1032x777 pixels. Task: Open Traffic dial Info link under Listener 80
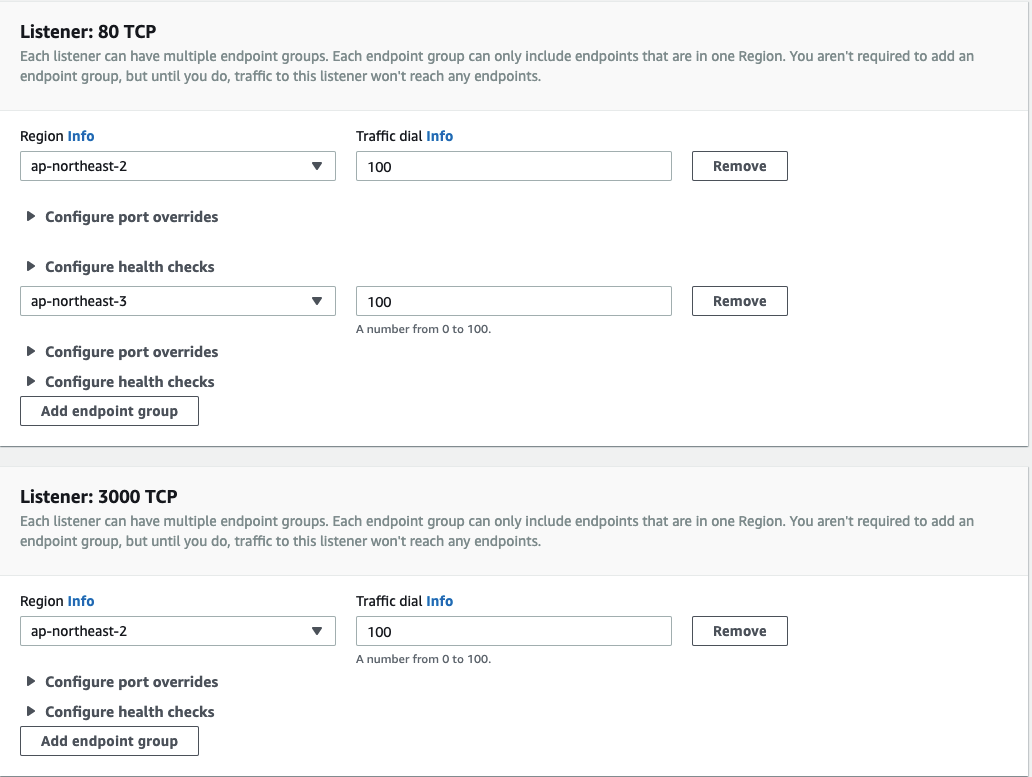pyautogui.click(x=440, y=136)
